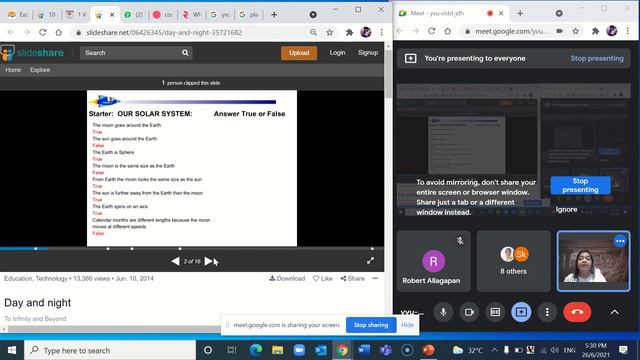
Task: Click the Windows taskbar search box
Action: tap(110, 350)
